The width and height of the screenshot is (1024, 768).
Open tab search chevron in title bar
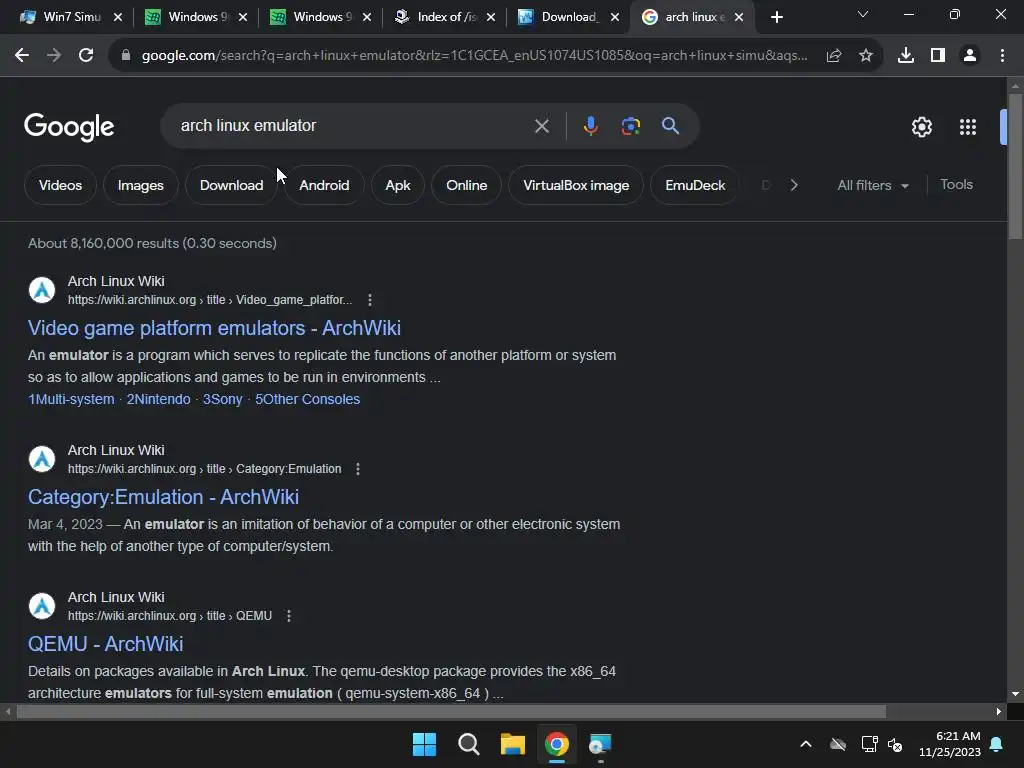coord(863,14)
